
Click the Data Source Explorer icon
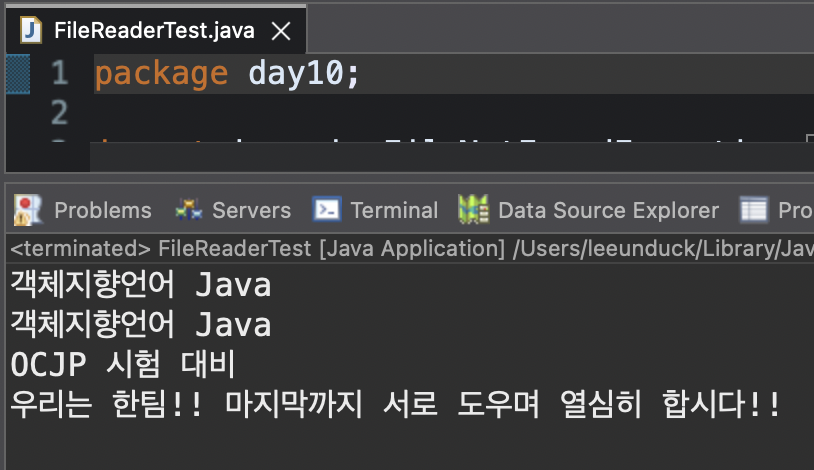pos(473,210)
